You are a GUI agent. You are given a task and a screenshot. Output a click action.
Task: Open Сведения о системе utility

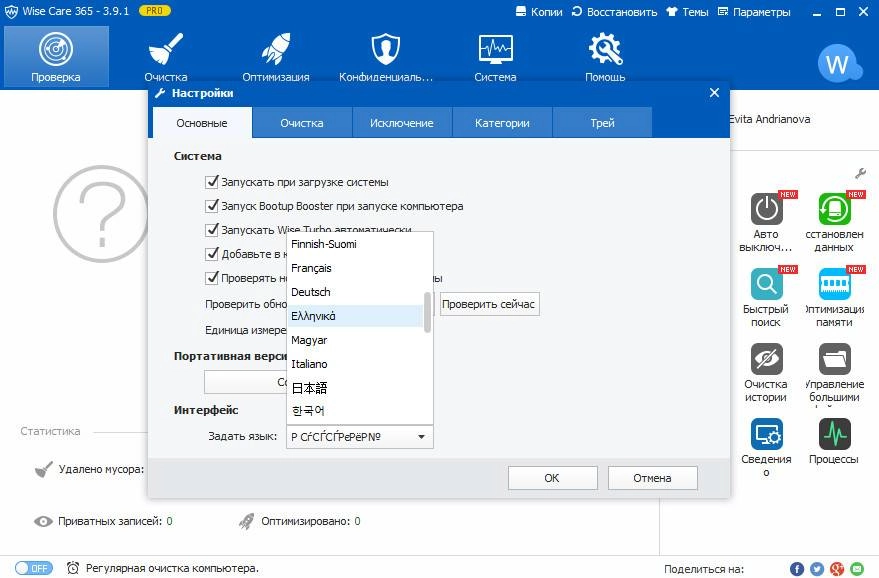coord(766,447)
